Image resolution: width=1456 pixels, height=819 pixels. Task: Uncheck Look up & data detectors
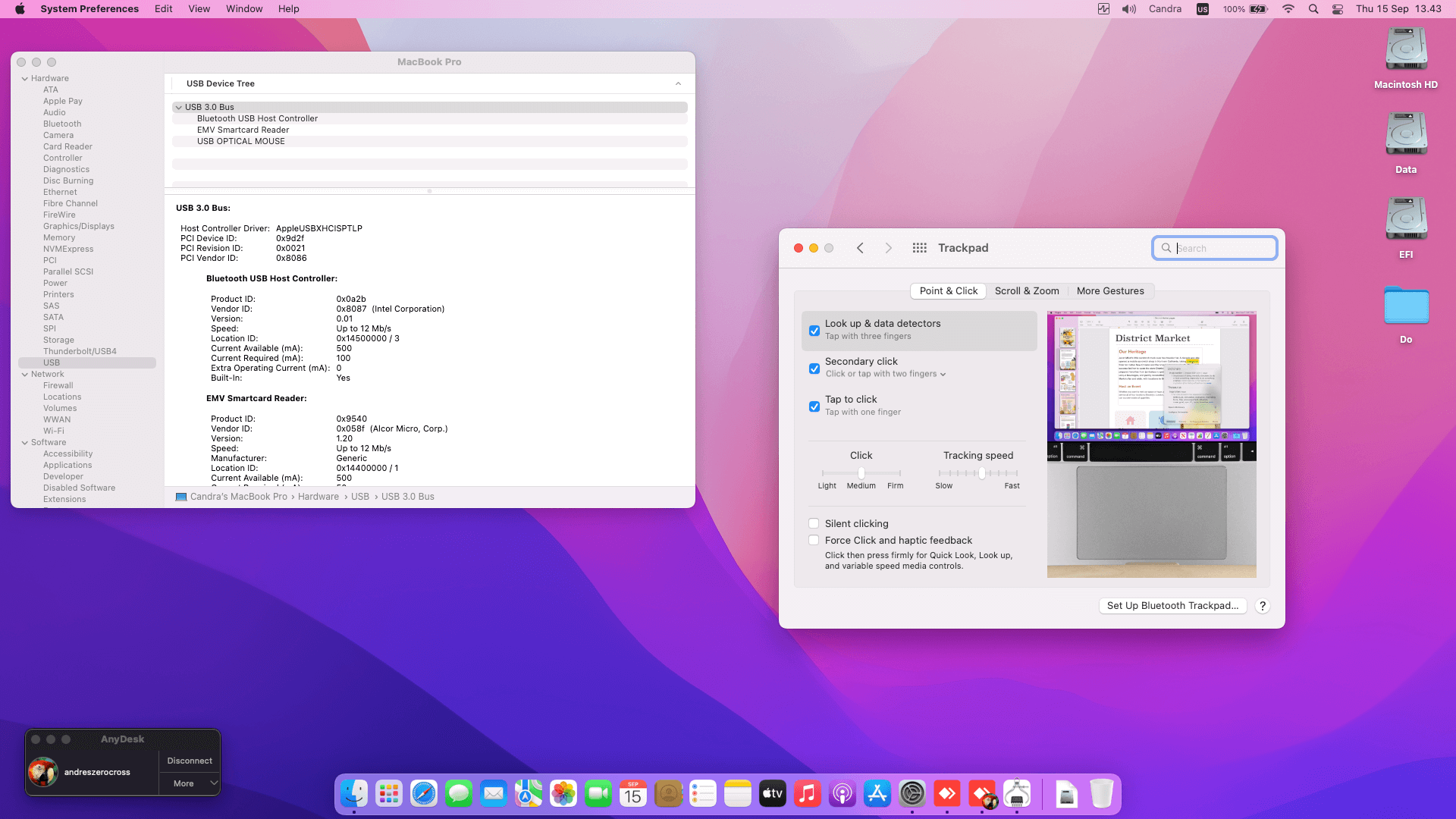[814, 331]
